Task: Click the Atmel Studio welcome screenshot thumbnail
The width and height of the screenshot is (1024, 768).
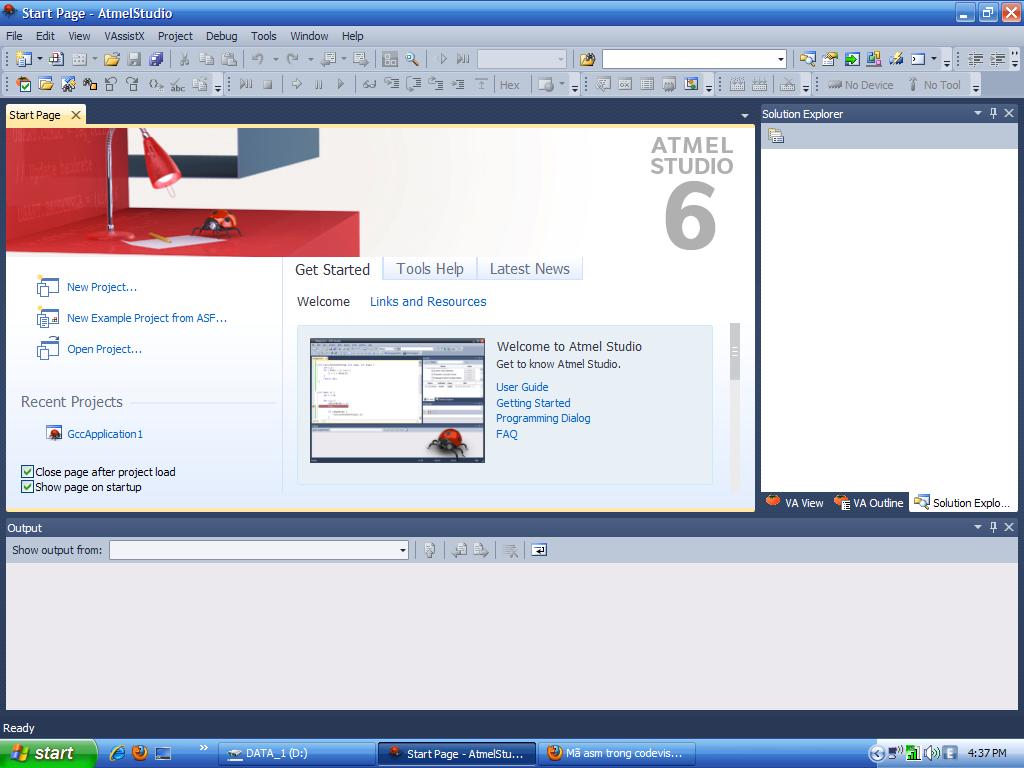Action: pos(397,400)
